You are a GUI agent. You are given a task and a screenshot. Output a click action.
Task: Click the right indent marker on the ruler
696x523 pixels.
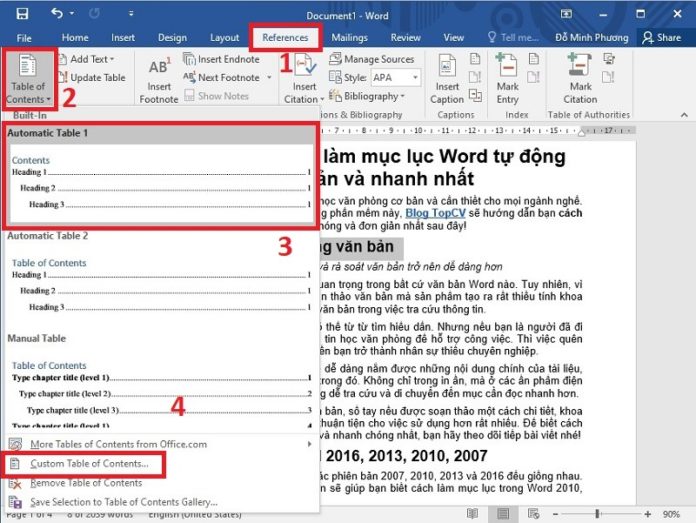click(581, 133)
